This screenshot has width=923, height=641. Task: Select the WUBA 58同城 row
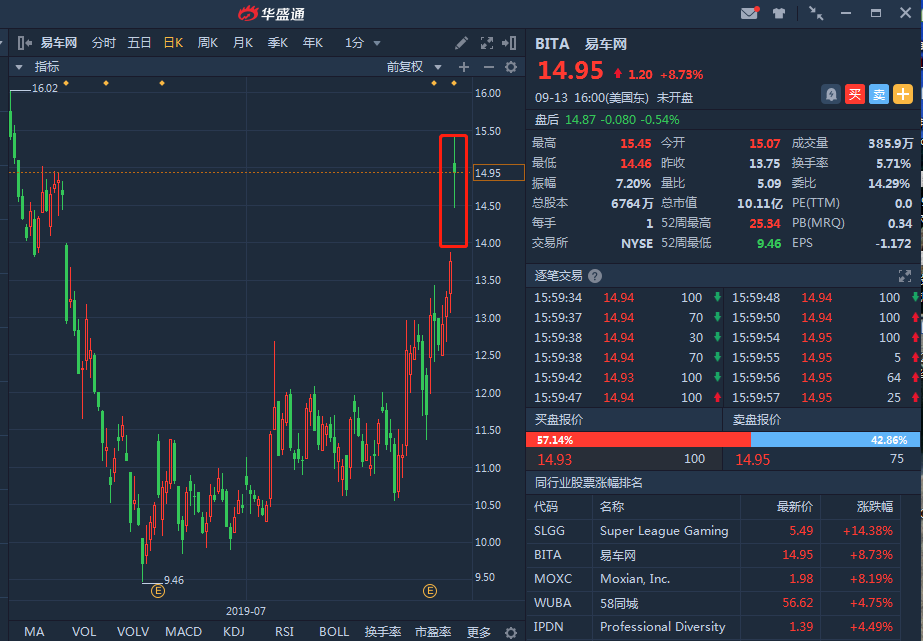(713, 603)
